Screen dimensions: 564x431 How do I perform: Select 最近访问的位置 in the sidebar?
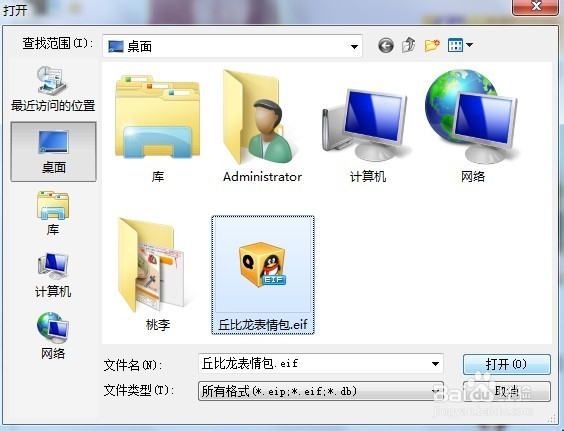point(53,89)
